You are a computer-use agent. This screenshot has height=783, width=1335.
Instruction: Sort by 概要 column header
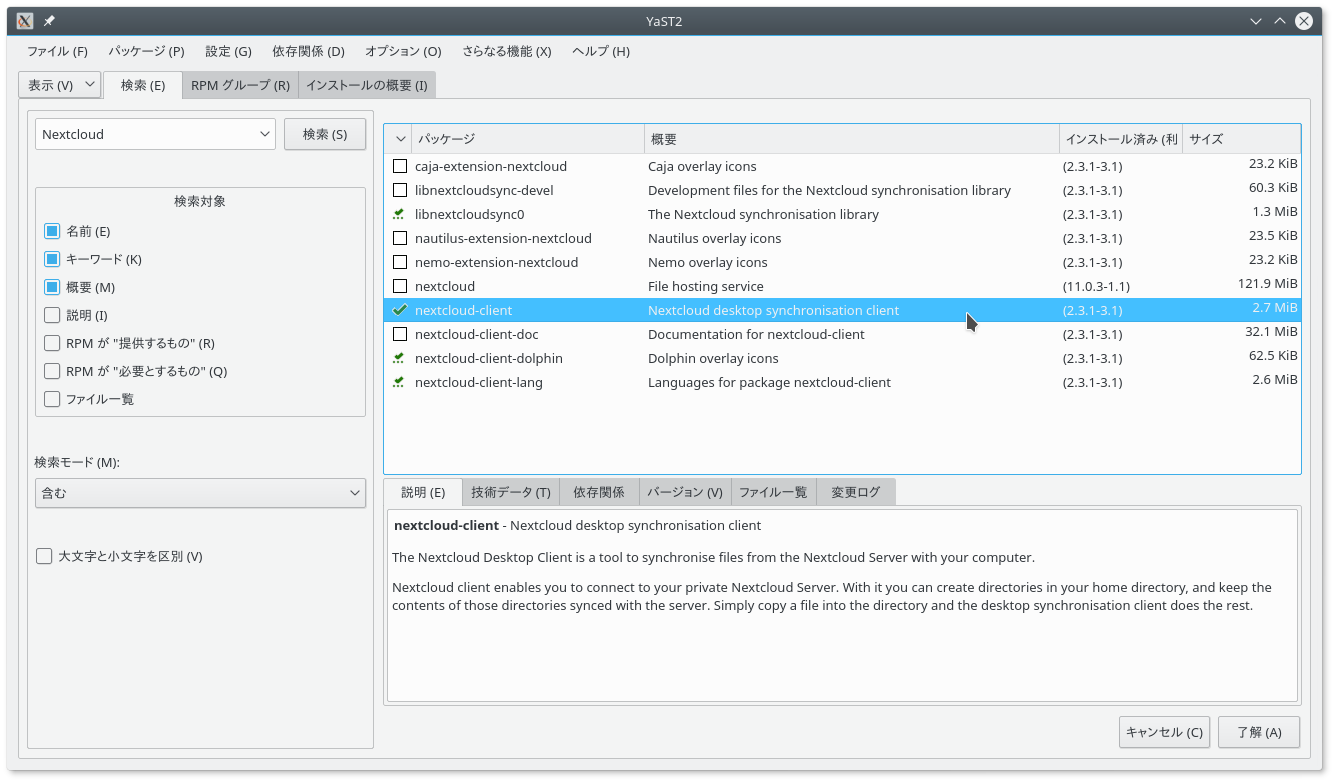point(852,139)
